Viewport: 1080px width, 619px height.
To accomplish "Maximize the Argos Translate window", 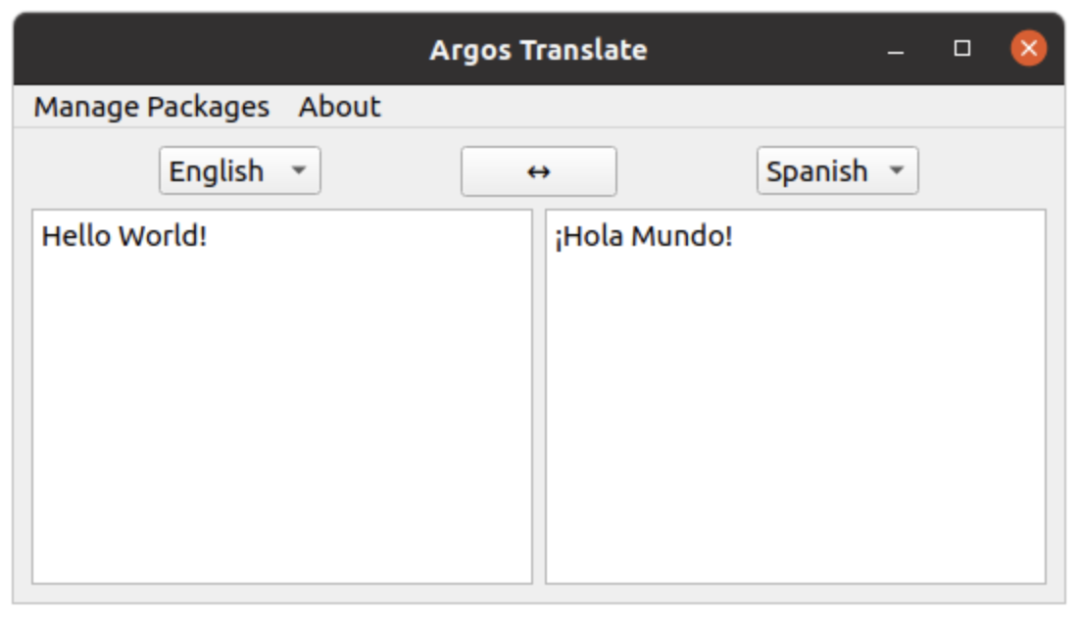I will (962, 49).
